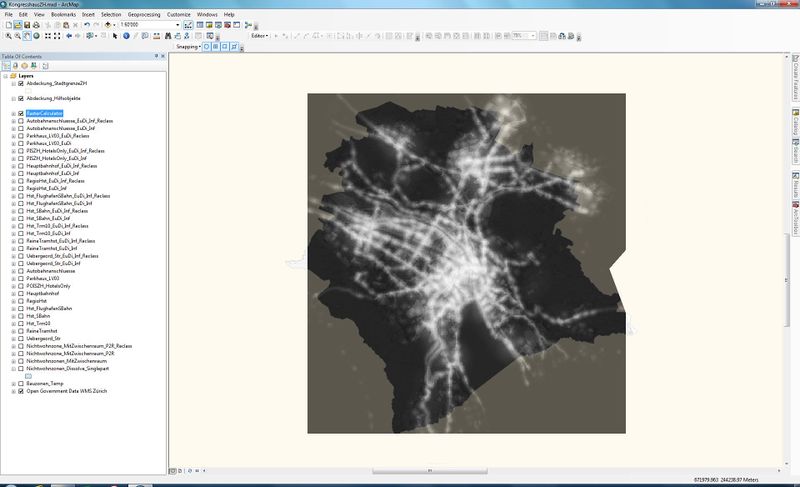
Task: Click the Save map document icon
Action: pos(27,25)
